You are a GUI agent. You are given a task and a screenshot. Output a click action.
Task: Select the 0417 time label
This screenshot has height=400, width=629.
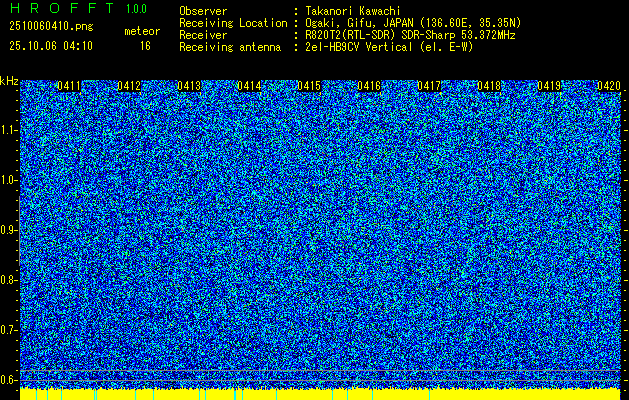(429, 86)
